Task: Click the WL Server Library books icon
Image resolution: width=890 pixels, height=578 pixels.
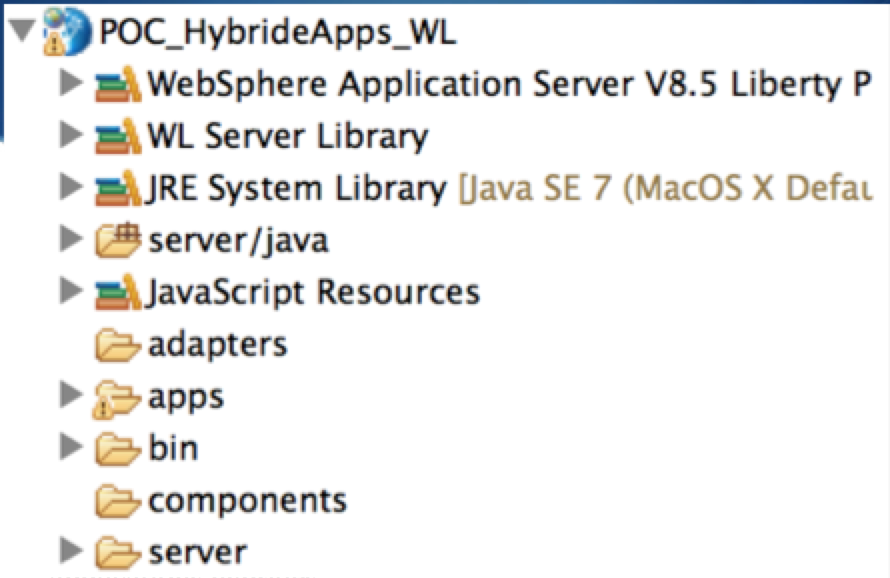Action: [116, 136]
